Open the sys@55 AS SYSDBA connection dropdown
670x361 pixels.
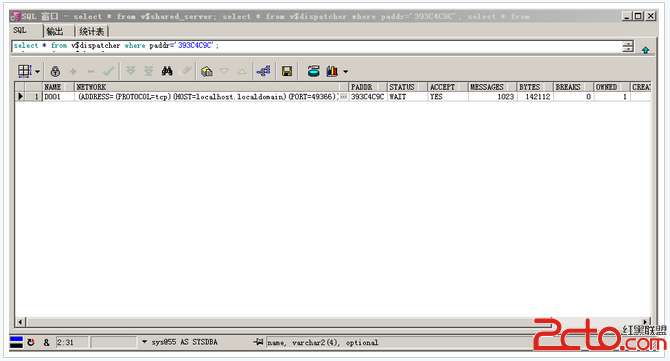[144, 342]
